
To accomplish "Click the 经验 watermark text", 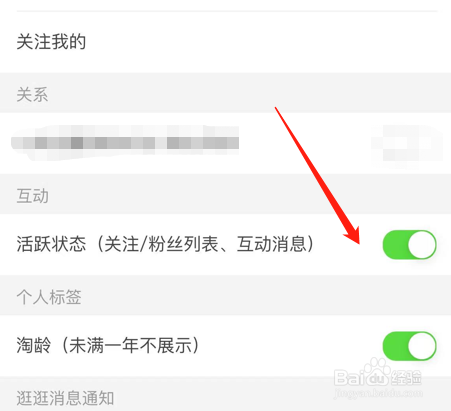I will click(x=406, y=377).
